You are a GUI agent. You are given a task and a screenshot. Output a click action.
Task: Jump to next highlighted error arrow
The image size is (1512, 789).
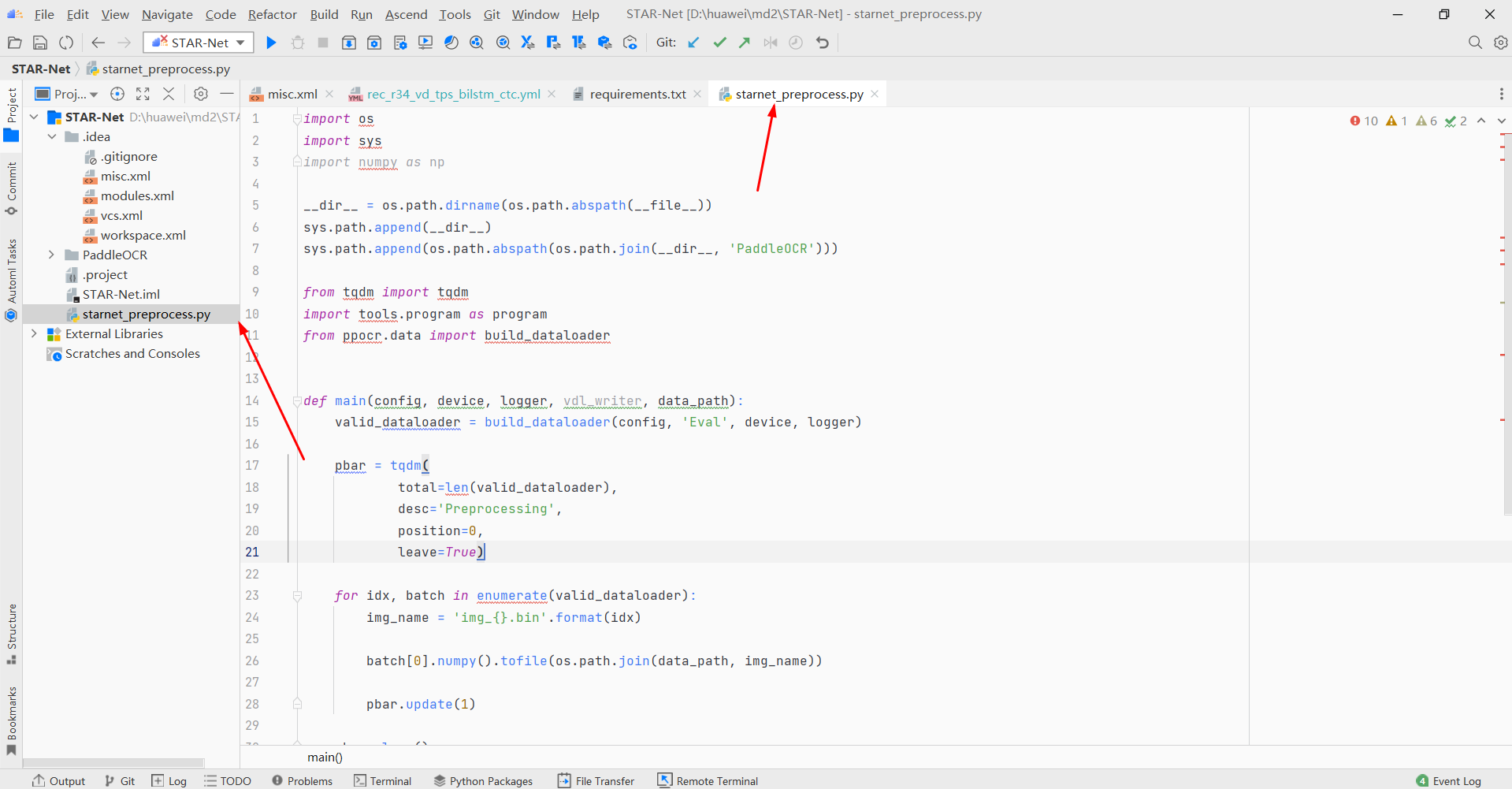[1502, 121]
